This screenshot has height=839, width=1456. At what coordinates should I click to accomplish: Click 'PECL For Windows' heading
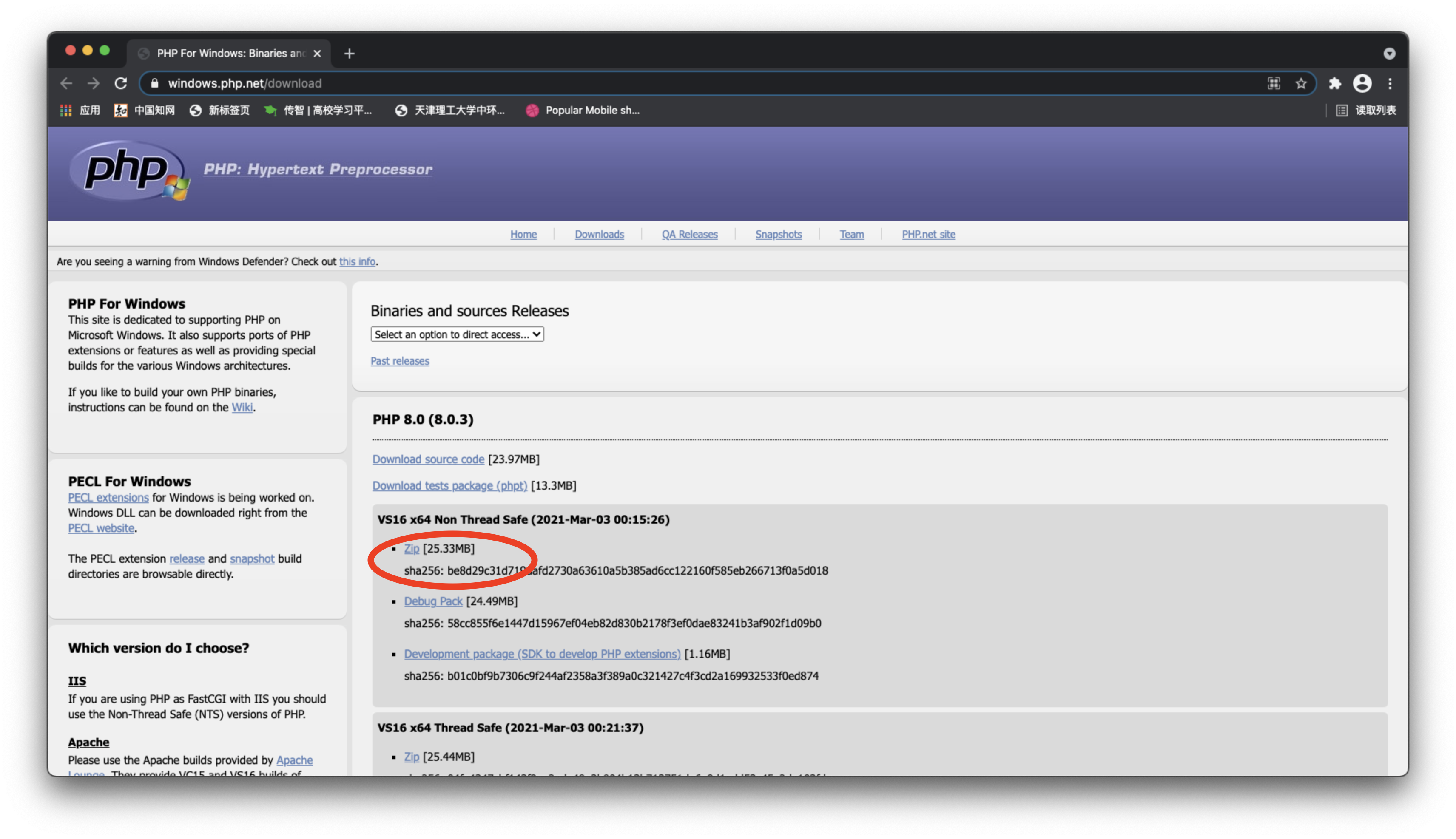(129, 482)
